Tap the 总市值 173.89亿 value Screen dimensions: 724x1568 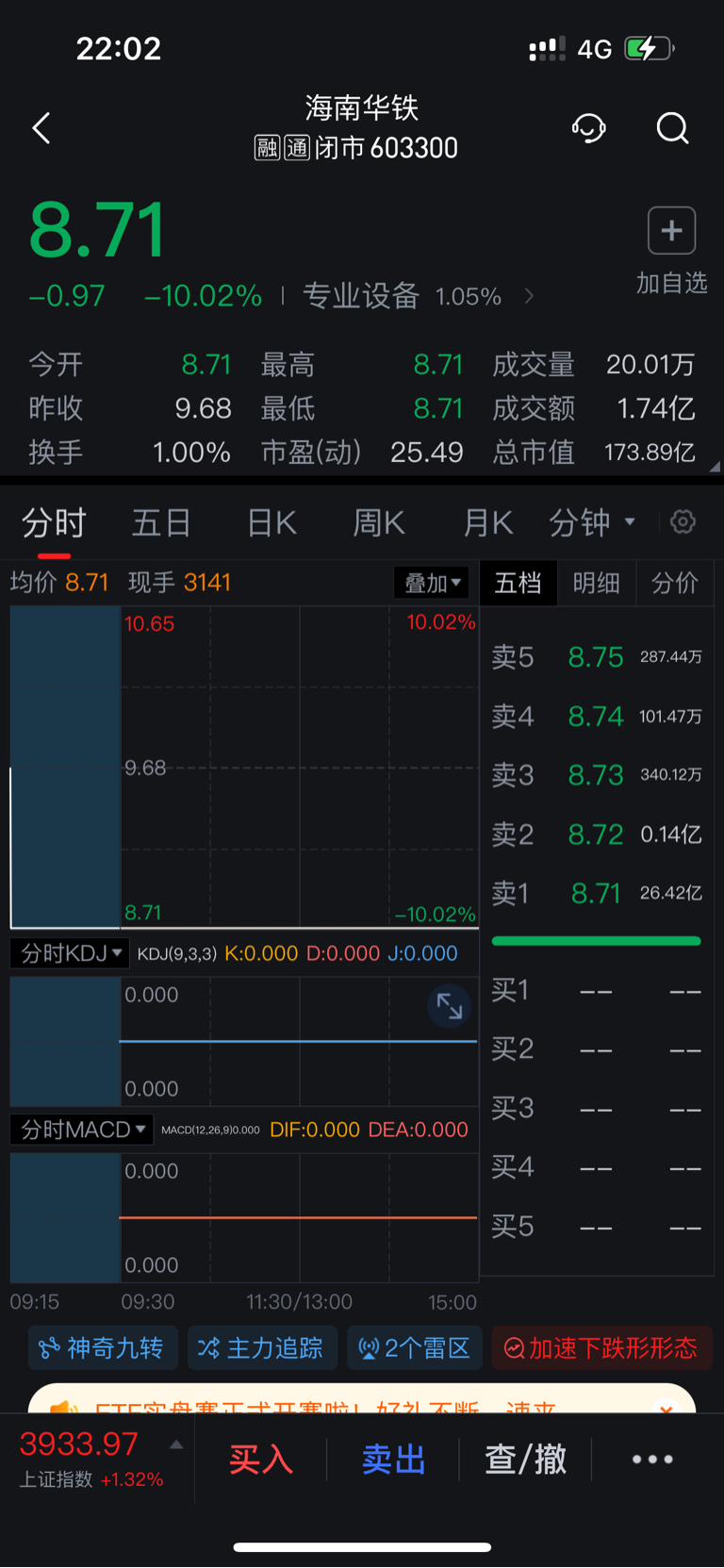coord(650,453)
